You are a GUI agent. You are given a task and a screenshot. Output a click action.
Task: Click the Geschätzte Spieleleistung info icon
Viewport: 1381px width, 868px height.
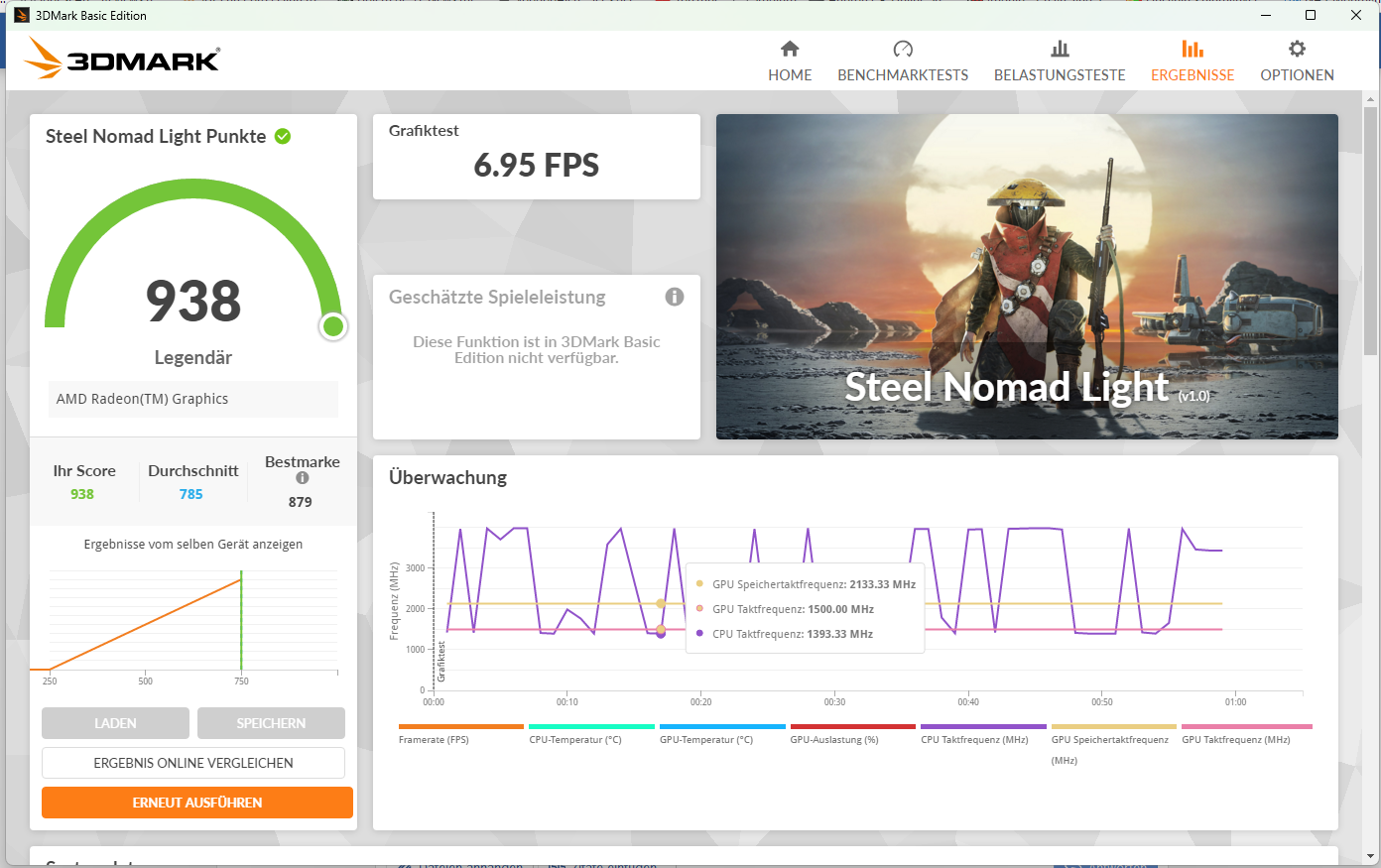tap(675, 297)
